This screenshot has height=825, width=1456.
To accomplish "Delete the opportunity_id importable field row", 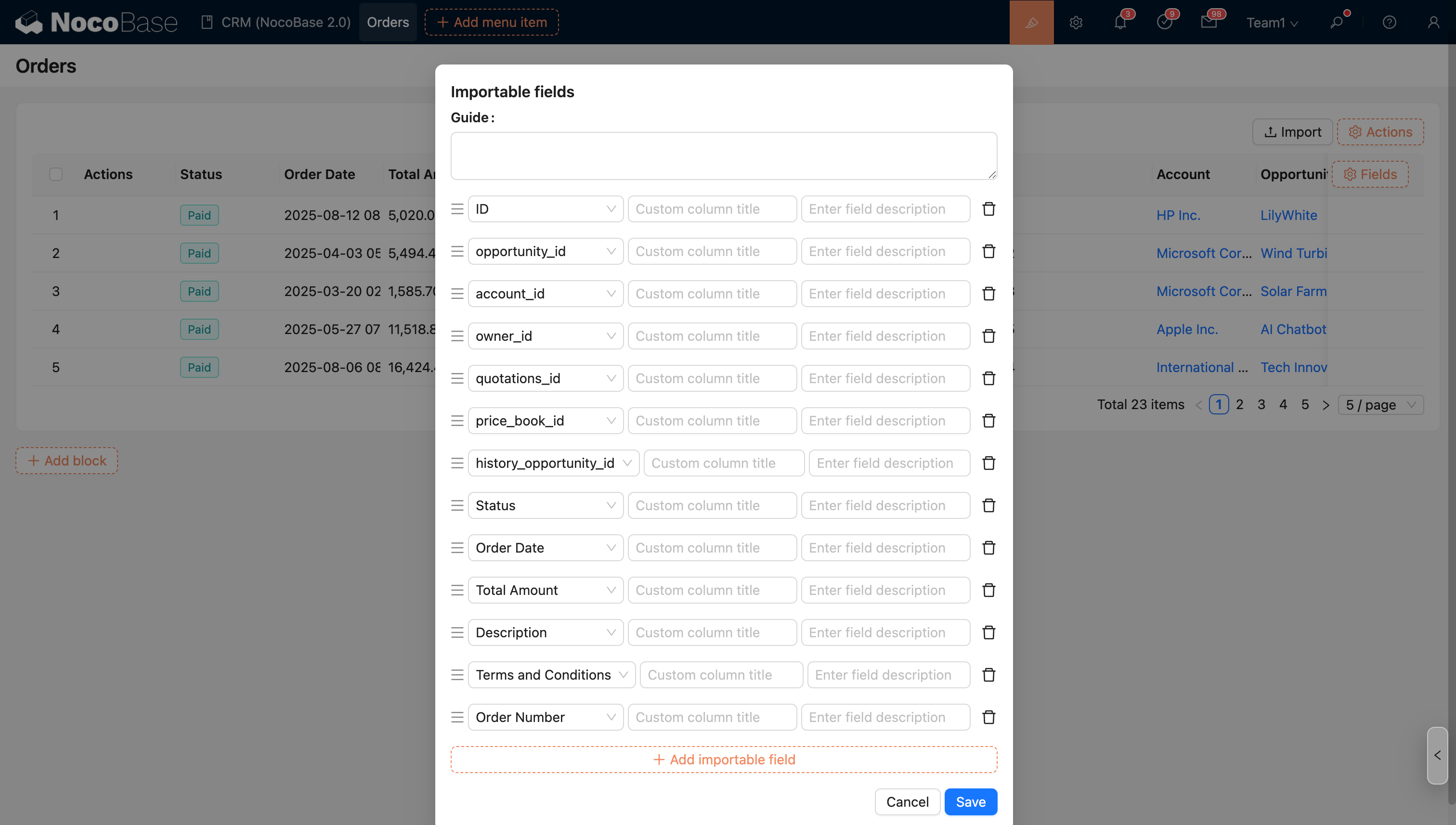I will click(x=988, y=251).
